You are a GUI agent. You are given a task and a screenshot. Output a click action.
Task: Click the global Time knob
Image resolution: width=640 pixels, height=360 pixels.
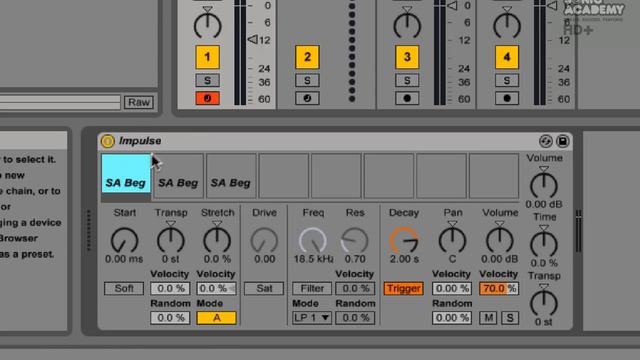click(544, 244)
